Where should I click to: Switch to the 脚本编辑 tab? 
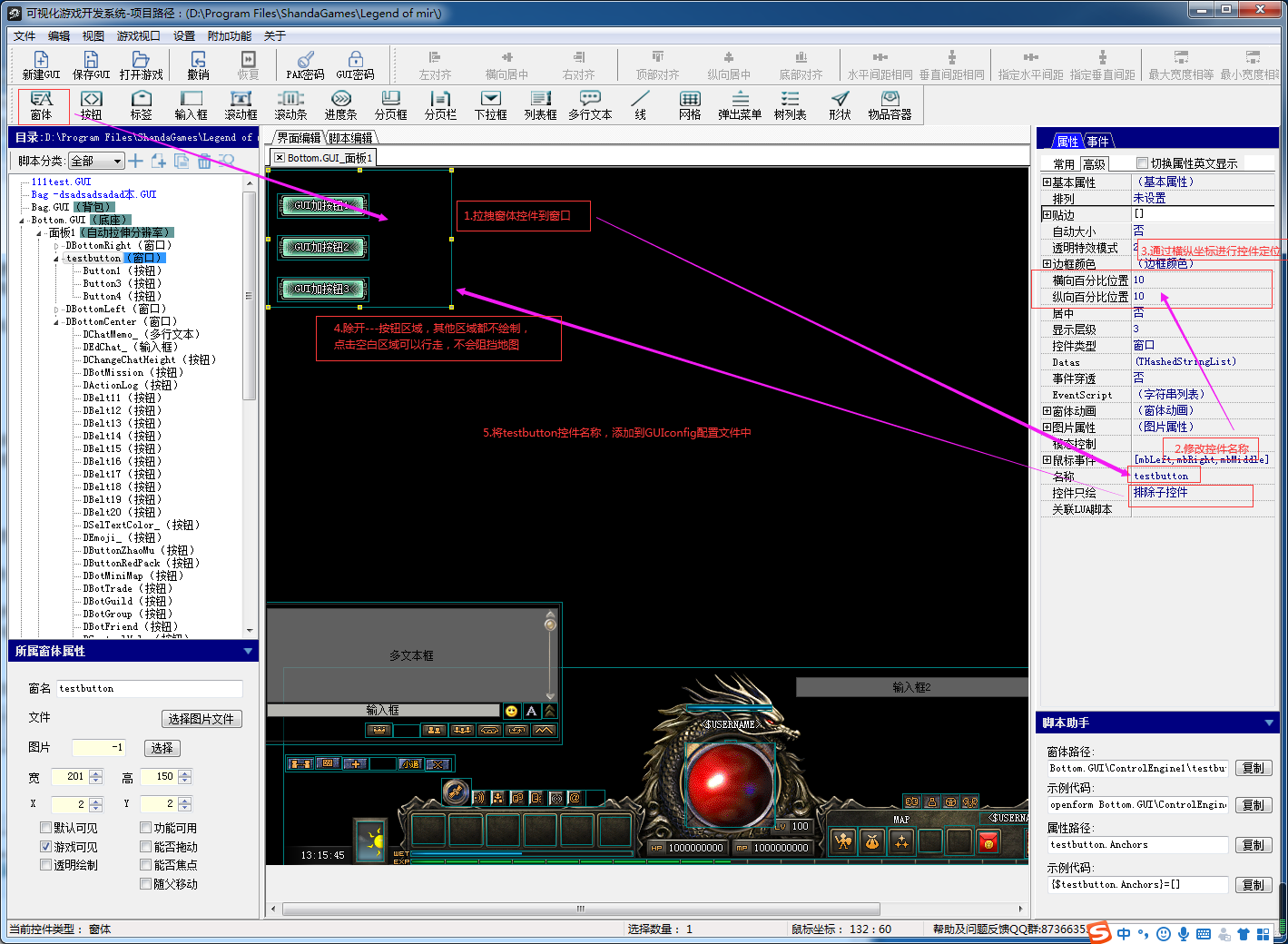351,138
